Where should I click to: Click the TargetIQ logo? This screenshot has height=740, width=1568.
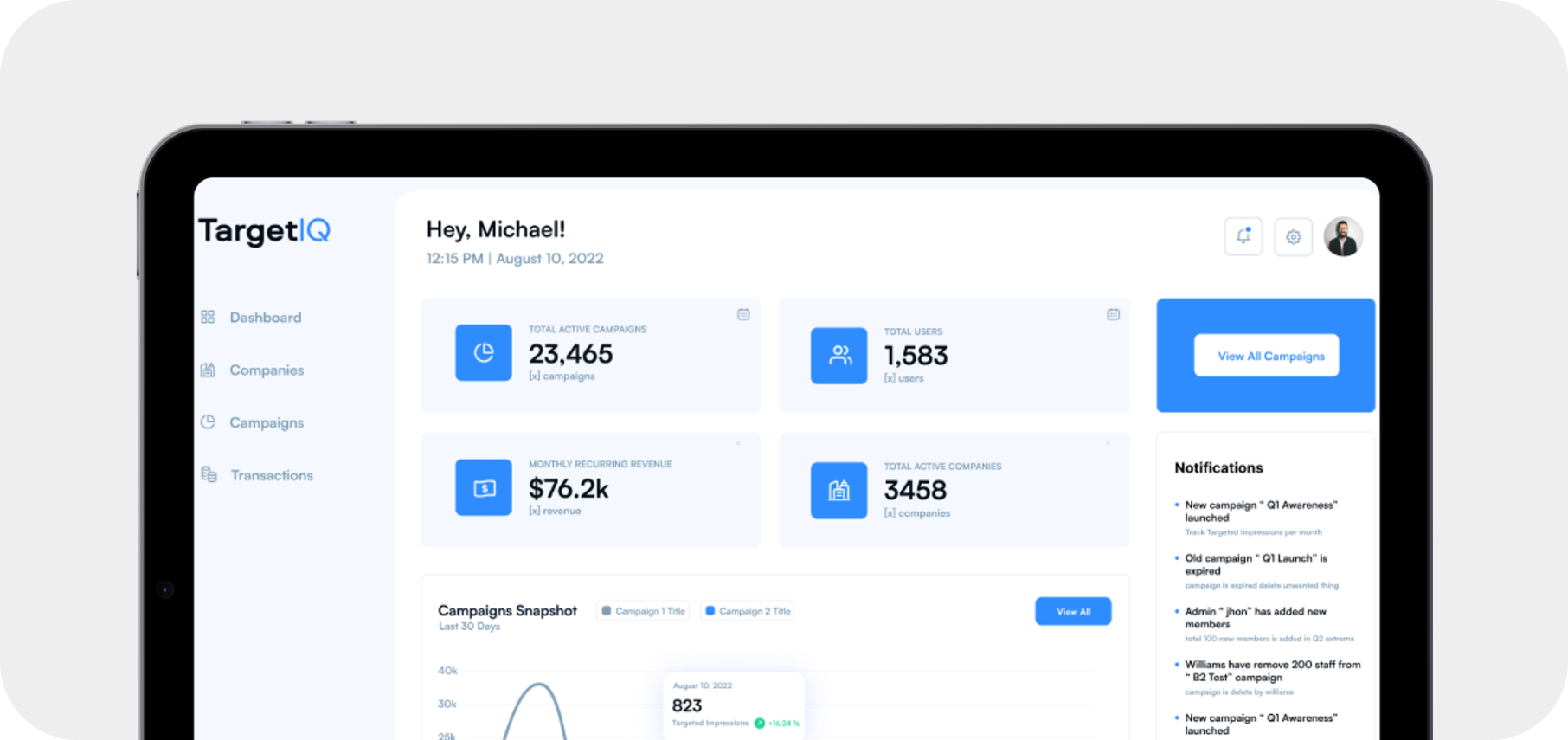pyautogui.click(x=264, y=230)
